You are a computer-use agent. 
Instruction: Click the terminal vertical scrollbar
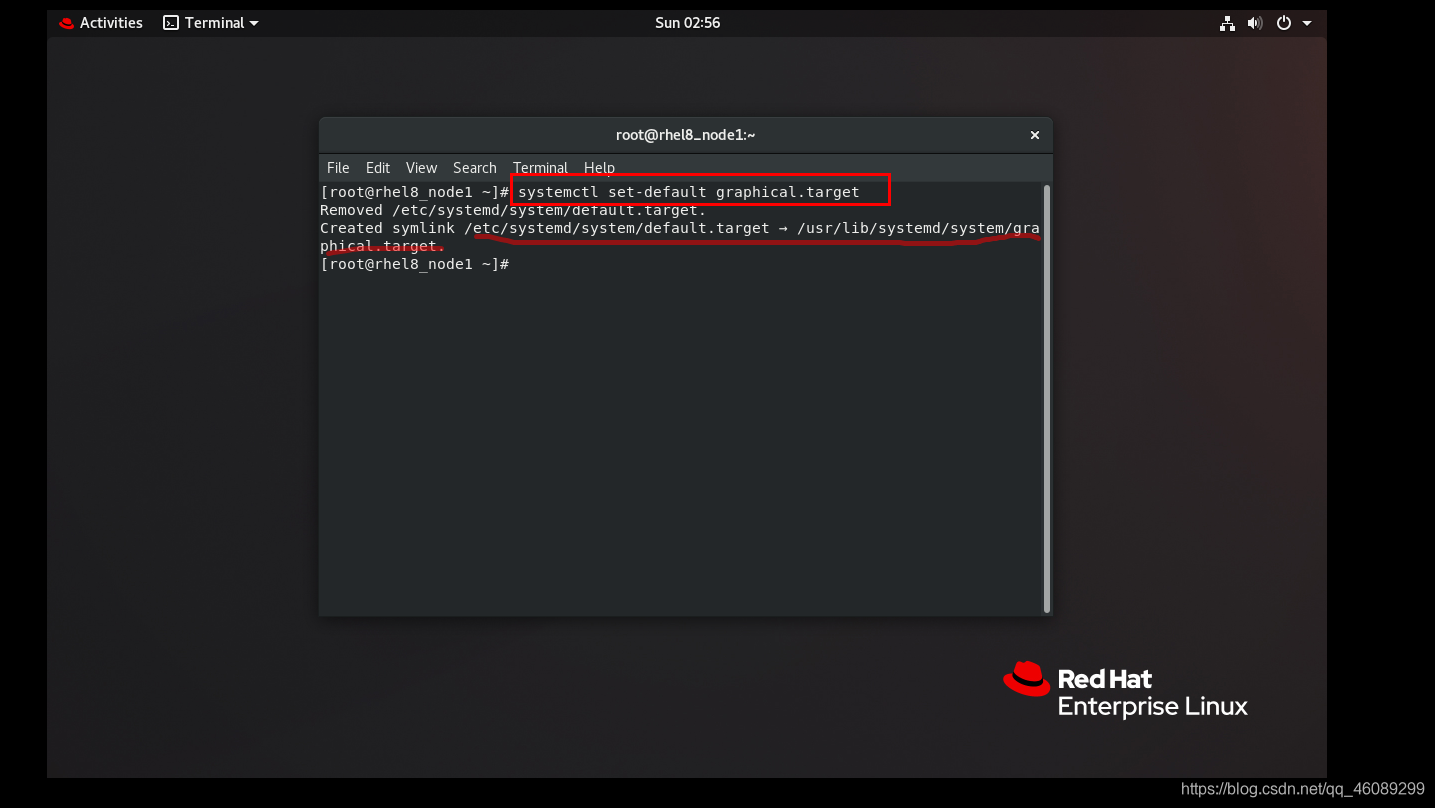click(1046, 398)
